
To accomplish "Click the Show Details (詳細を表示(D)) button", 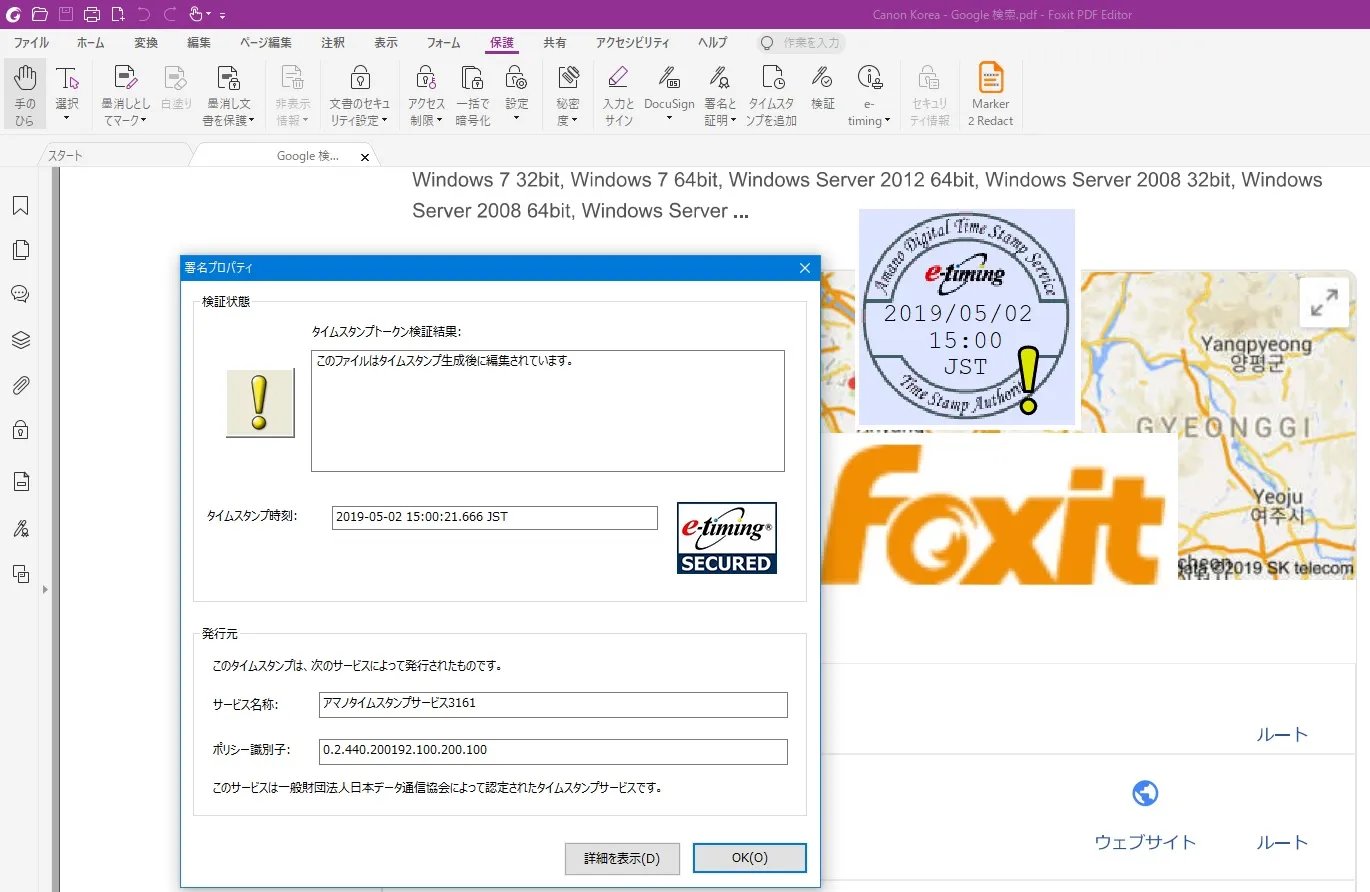I will (622, 858).
